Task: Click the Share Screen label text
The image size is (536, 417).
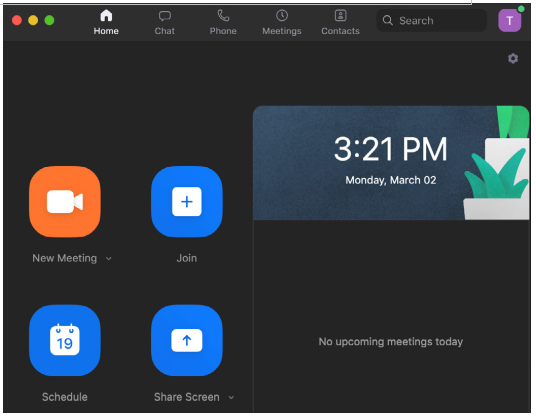Action: [x=187, y=397]
